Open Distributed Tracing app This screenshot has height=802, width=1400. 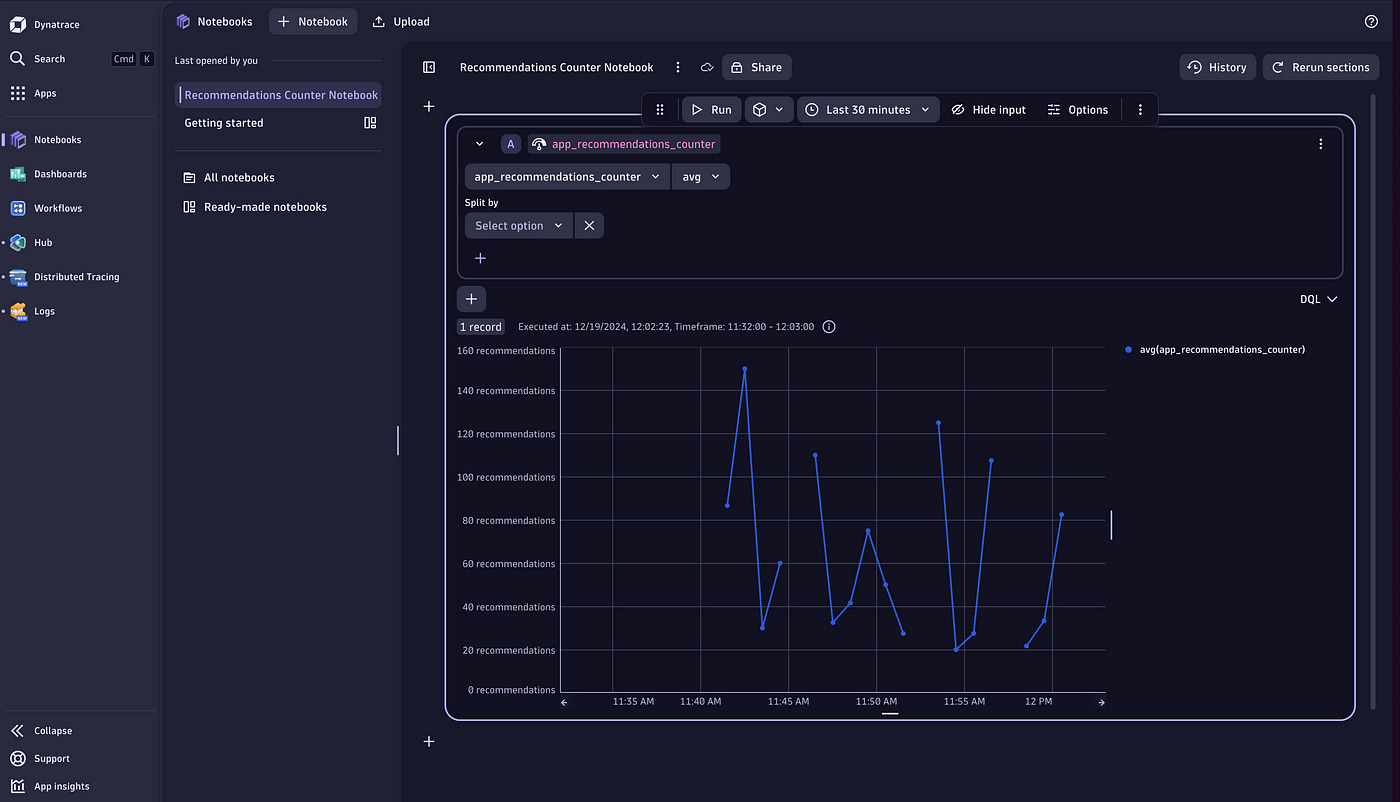click(x=76, y=277)
